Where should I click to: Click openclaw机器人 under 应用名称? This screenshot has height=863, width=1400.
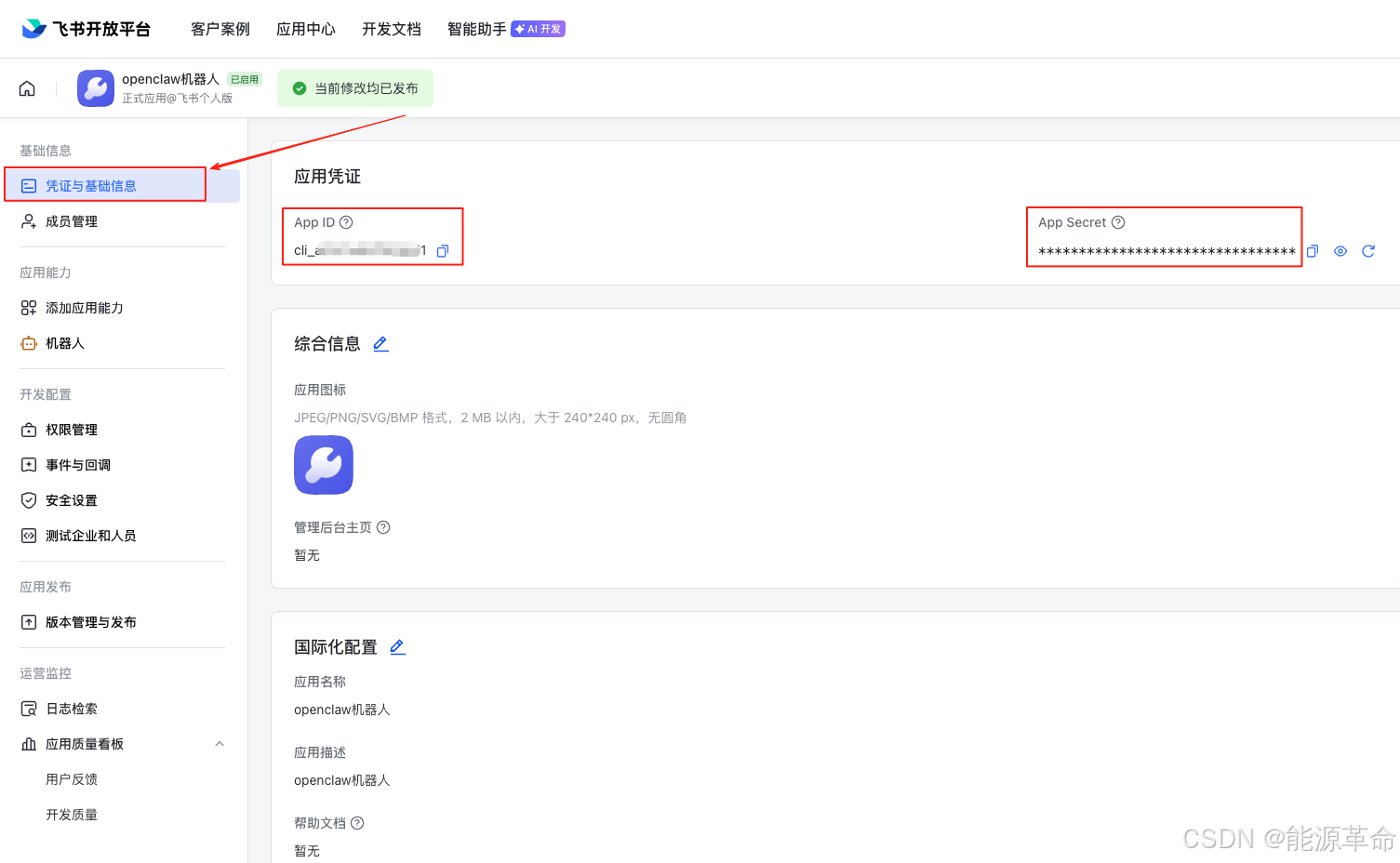point(342,710)
